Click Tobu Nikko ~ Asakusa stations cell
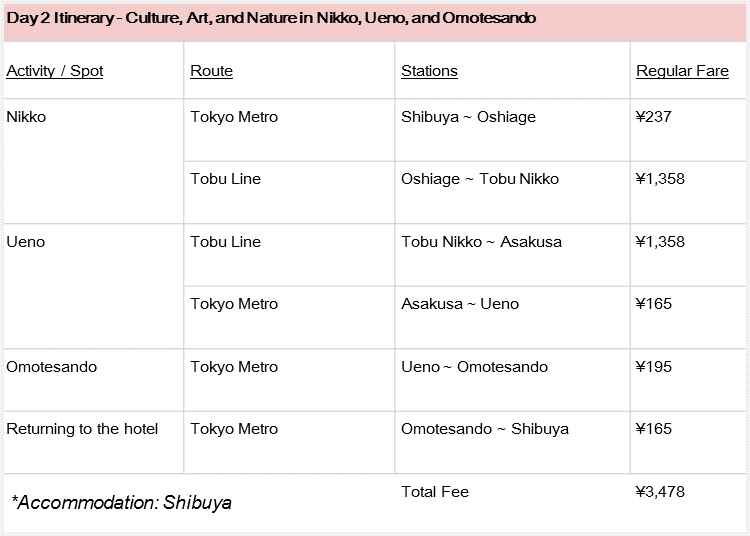 (x=481, y=242)
